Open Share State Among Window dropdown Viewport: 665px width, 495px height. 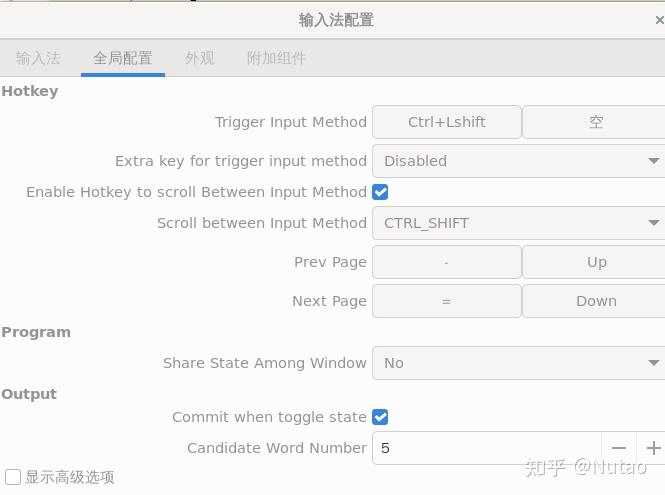tap(518, 363)
